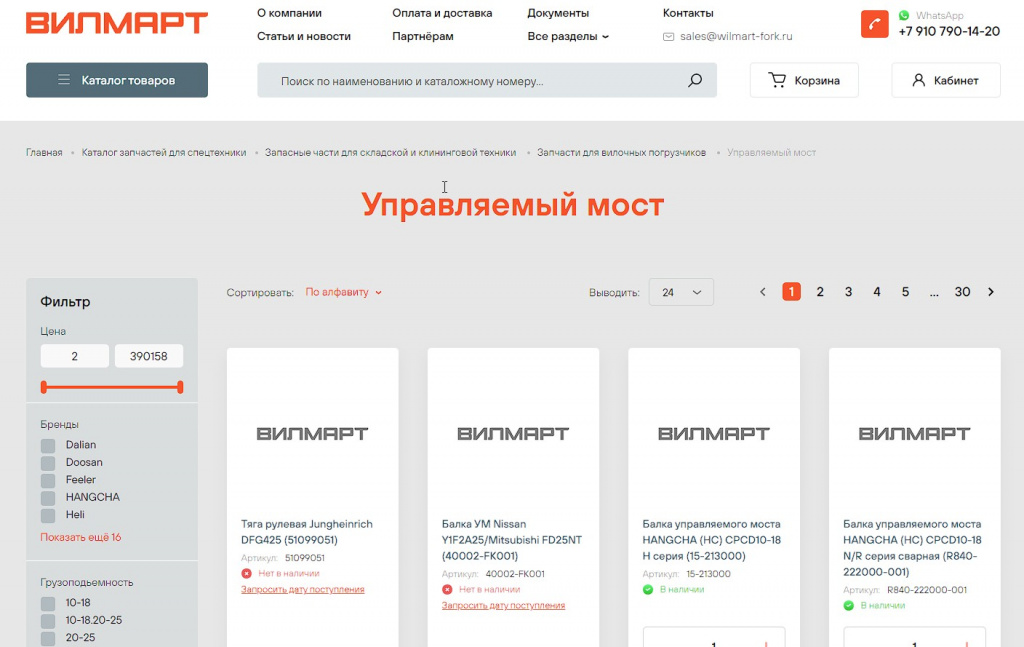
Task: Check the Dalian brand checkbox
Action: tap(48, 446)
